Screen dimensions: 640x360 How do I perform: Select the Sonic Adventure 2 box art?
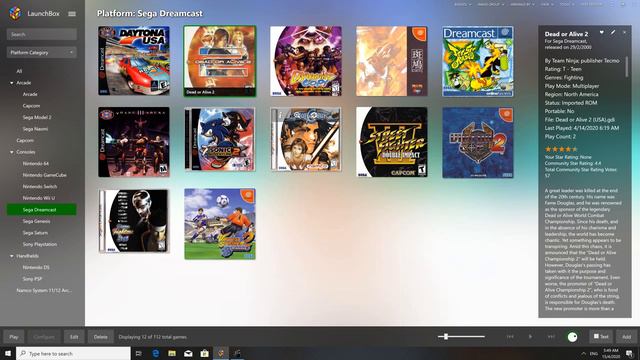tap(220, 139)
